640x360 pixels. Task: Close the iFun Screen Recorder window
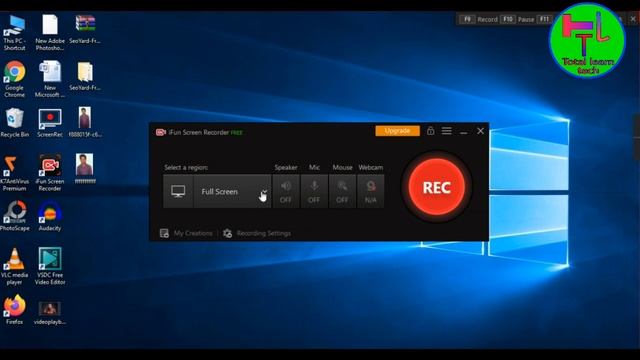[480, 131]
